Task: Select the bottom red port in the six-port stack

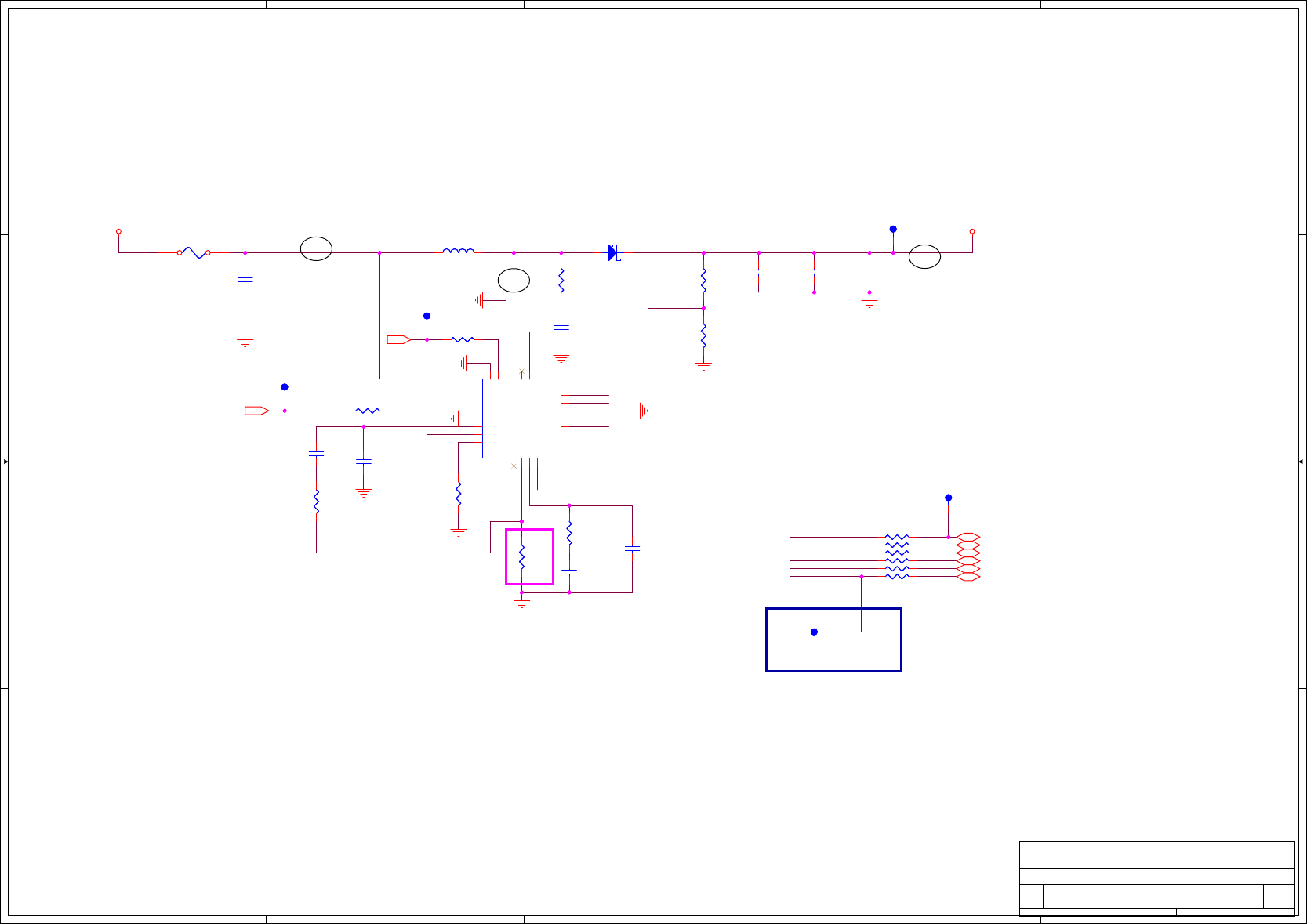Action: coord(969,576)
